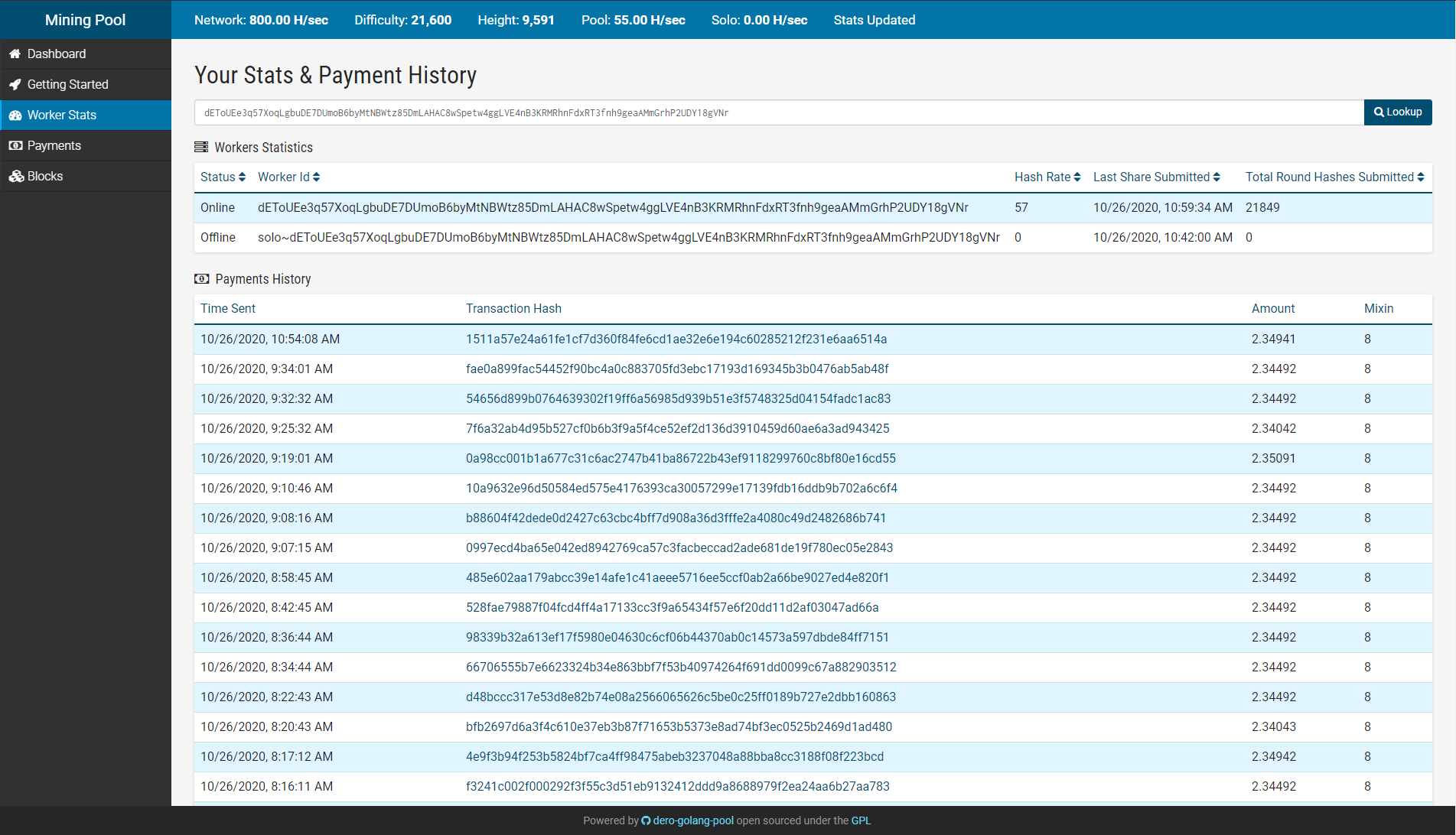Click the Solo 0.00 H/sec stat
The width and height of the screenshot is (1456, 835).
coord(759,20)
